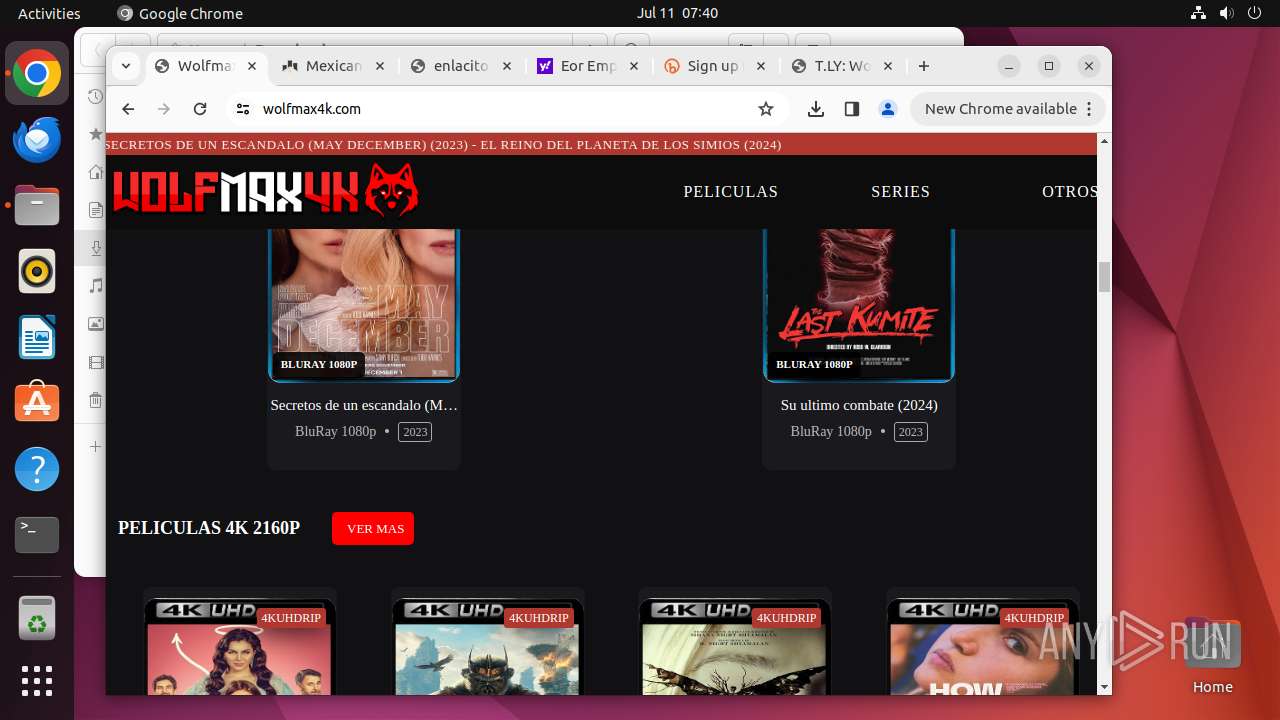Viewport: 1280px width, 720px height.
Task: Open Su ultimo combate (2024) link
Action: coord(859,405)
